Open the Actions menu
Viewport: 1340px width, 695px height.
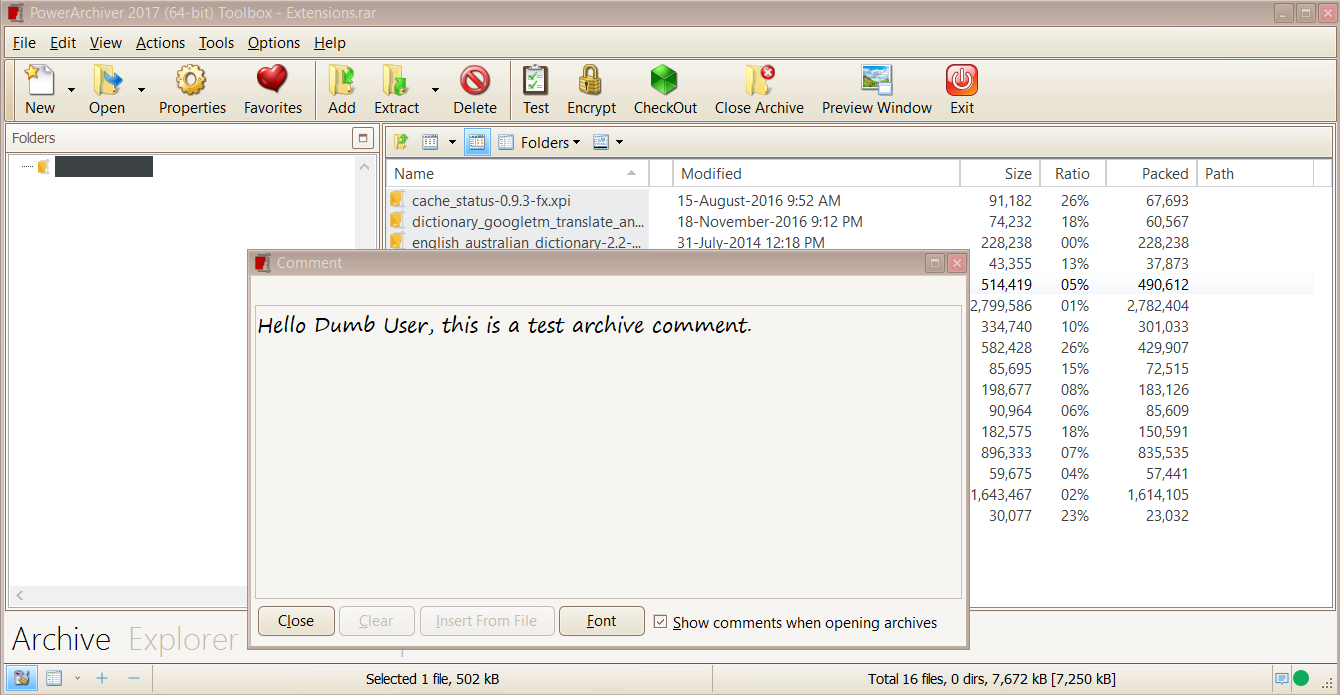click(160, 43)
